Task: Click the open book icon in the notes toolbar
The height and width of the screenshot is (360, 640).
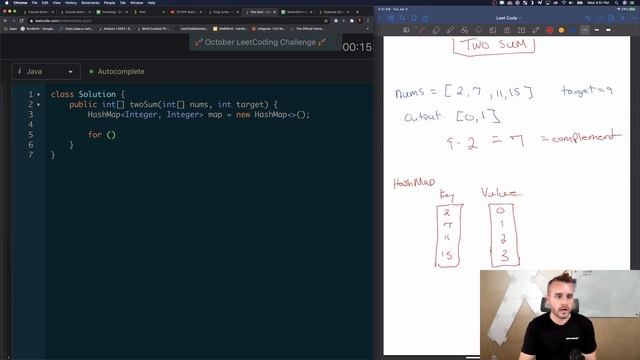Action: click(521, 30)
